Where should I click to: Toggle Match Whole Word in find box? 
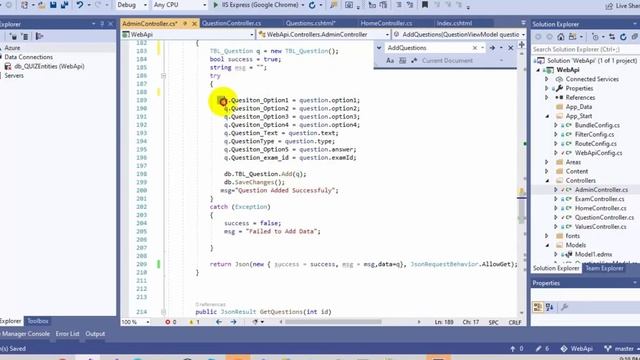click(x=402, y=60)
